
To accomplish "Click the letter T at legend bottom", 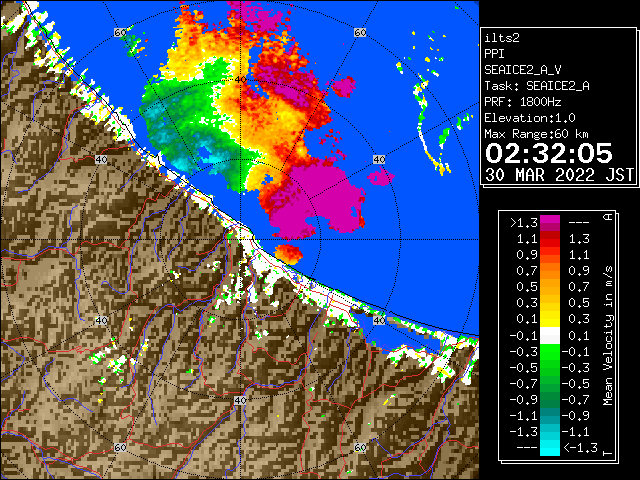I will pos(608,453).
